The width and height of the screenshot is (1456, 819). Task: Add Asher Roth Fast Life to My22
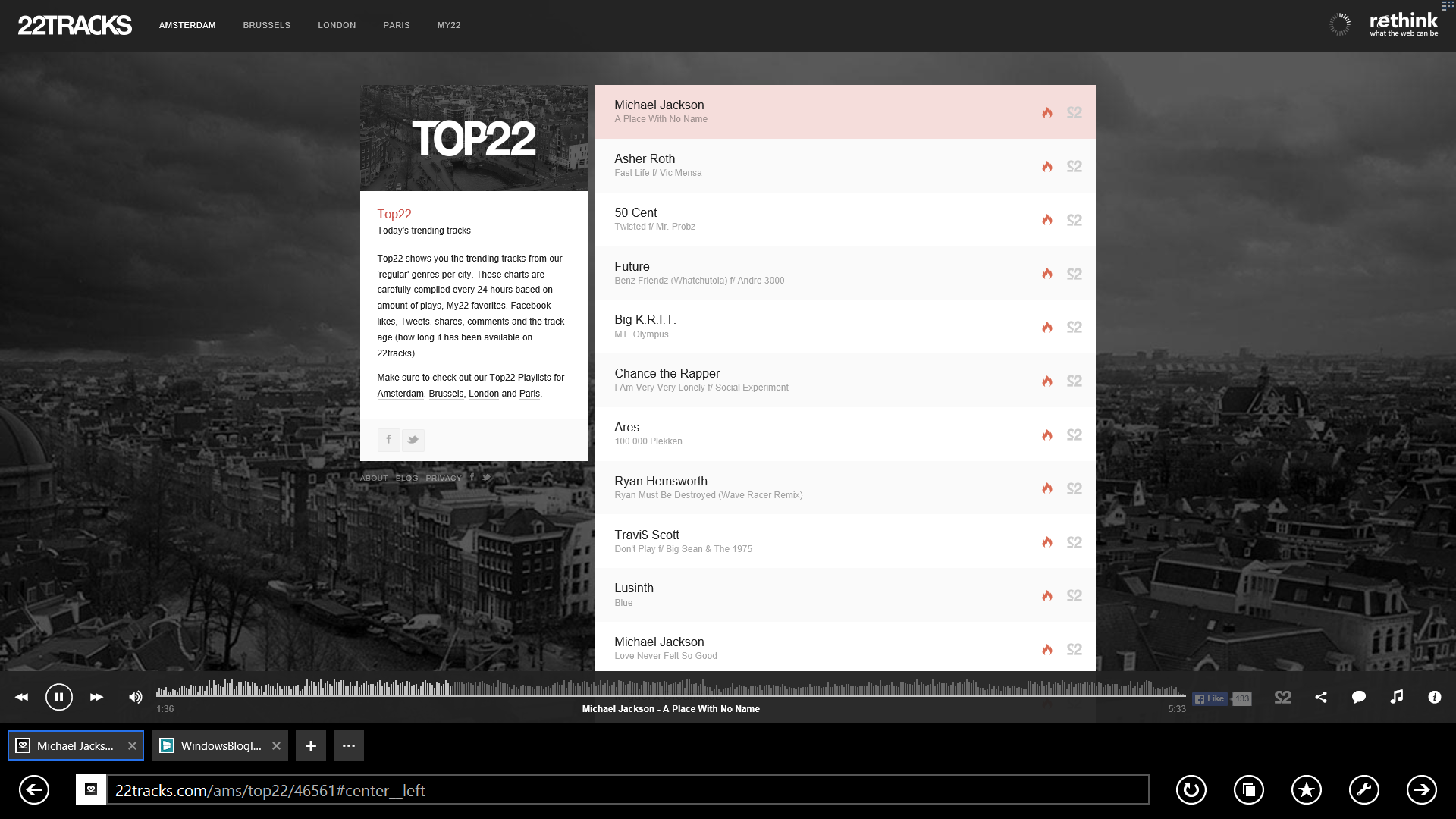[x=1075, y=166]
